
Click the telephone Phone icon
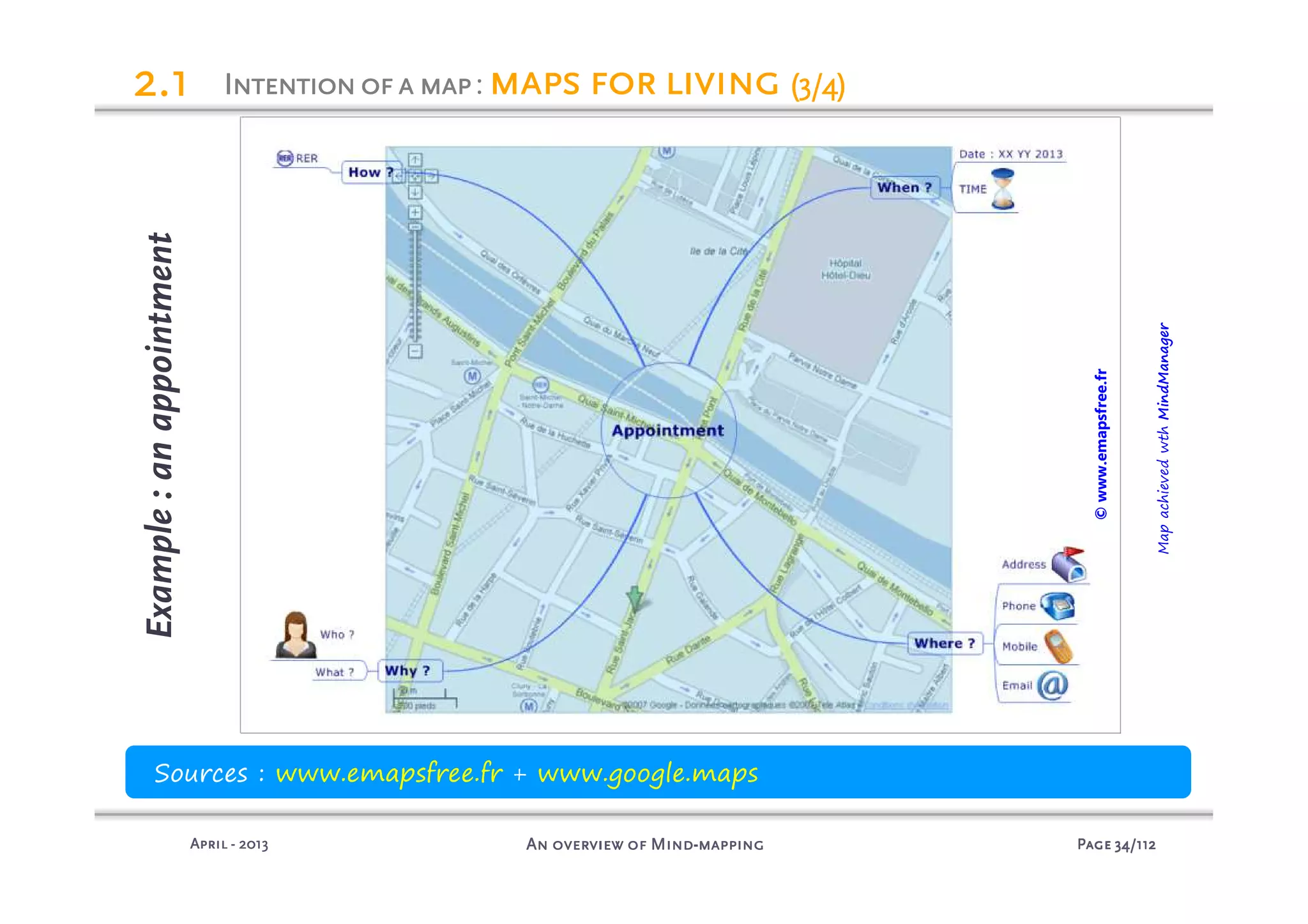tap(1058, 606)
